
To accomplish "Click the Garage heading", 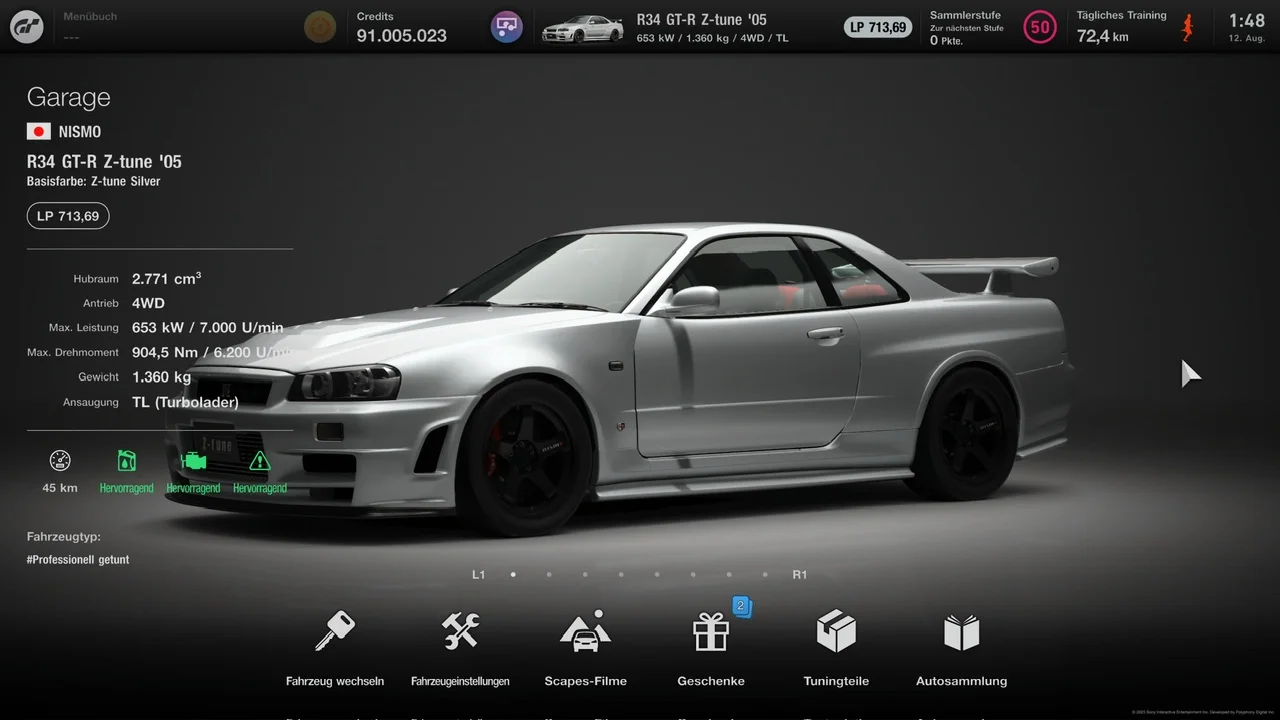I will tap(68, 97).
